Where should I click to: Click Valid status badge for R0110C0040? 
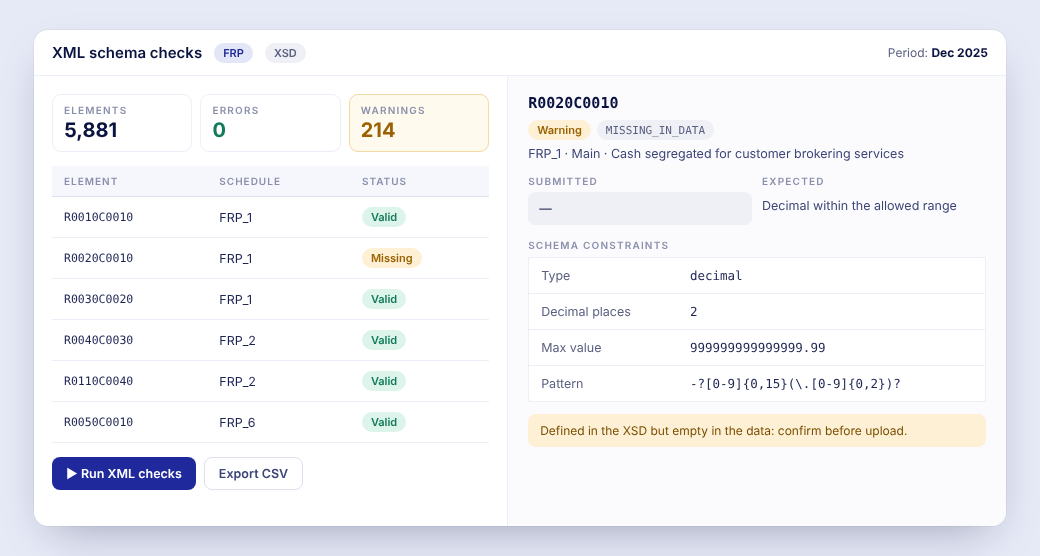click(x=383, y=382)
